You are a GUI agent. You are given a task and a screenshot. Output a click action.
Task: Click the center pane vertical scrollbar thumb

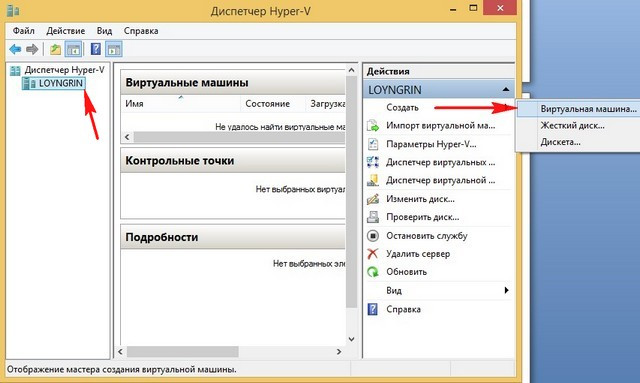point(351,192)
